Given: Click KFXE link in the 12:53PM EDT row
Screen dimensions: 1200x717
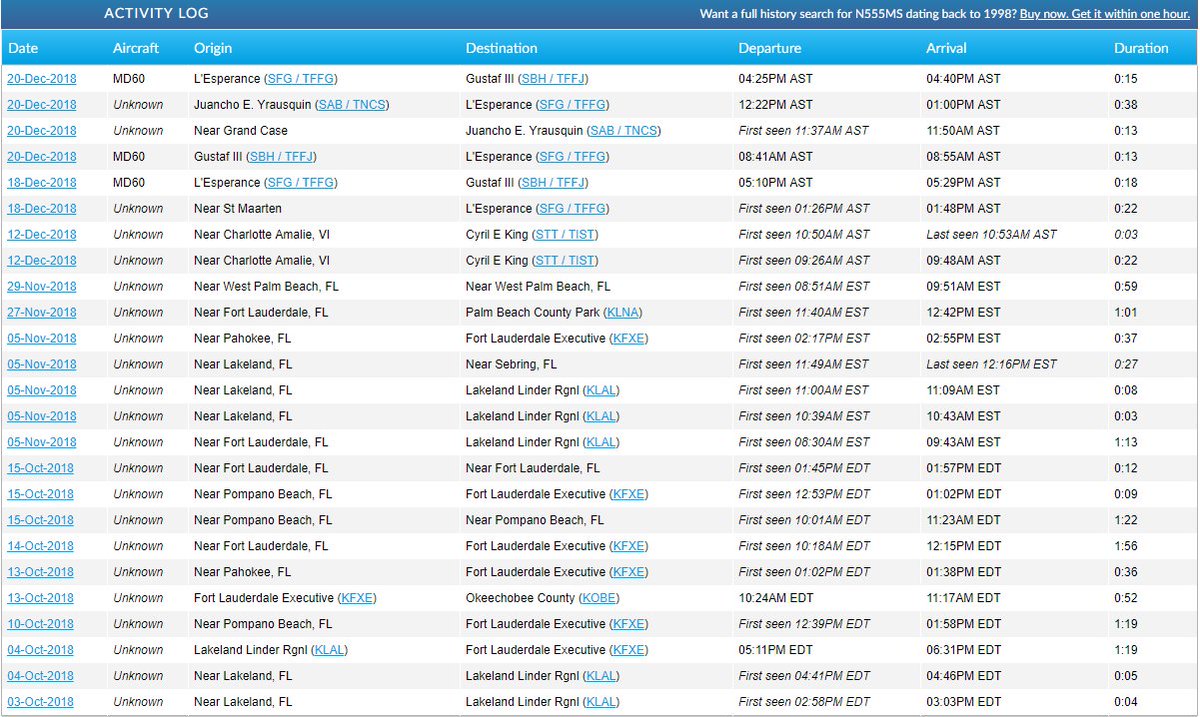Looking at the screenshot, I should [x=629, y=495].
